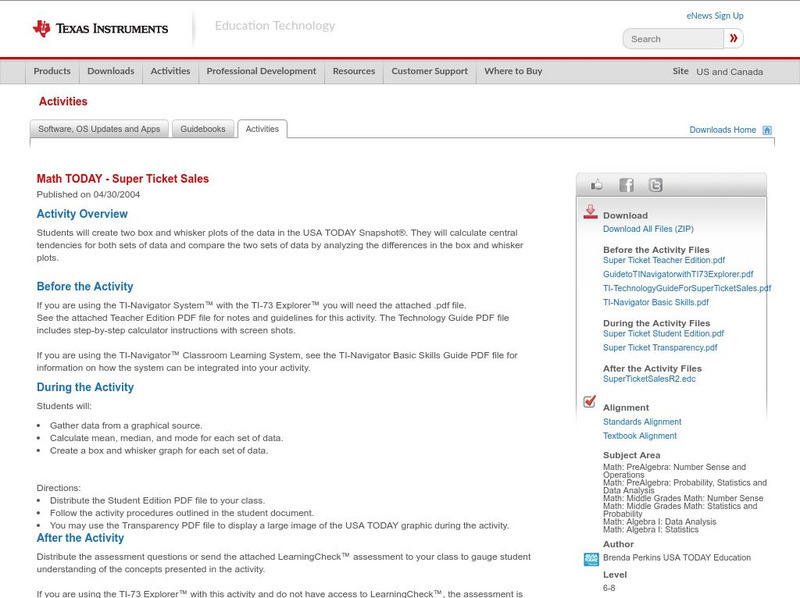Screen dimensions: 800x598
Task: Click the home icon beside Downloads Home
Action: point(767,130)
